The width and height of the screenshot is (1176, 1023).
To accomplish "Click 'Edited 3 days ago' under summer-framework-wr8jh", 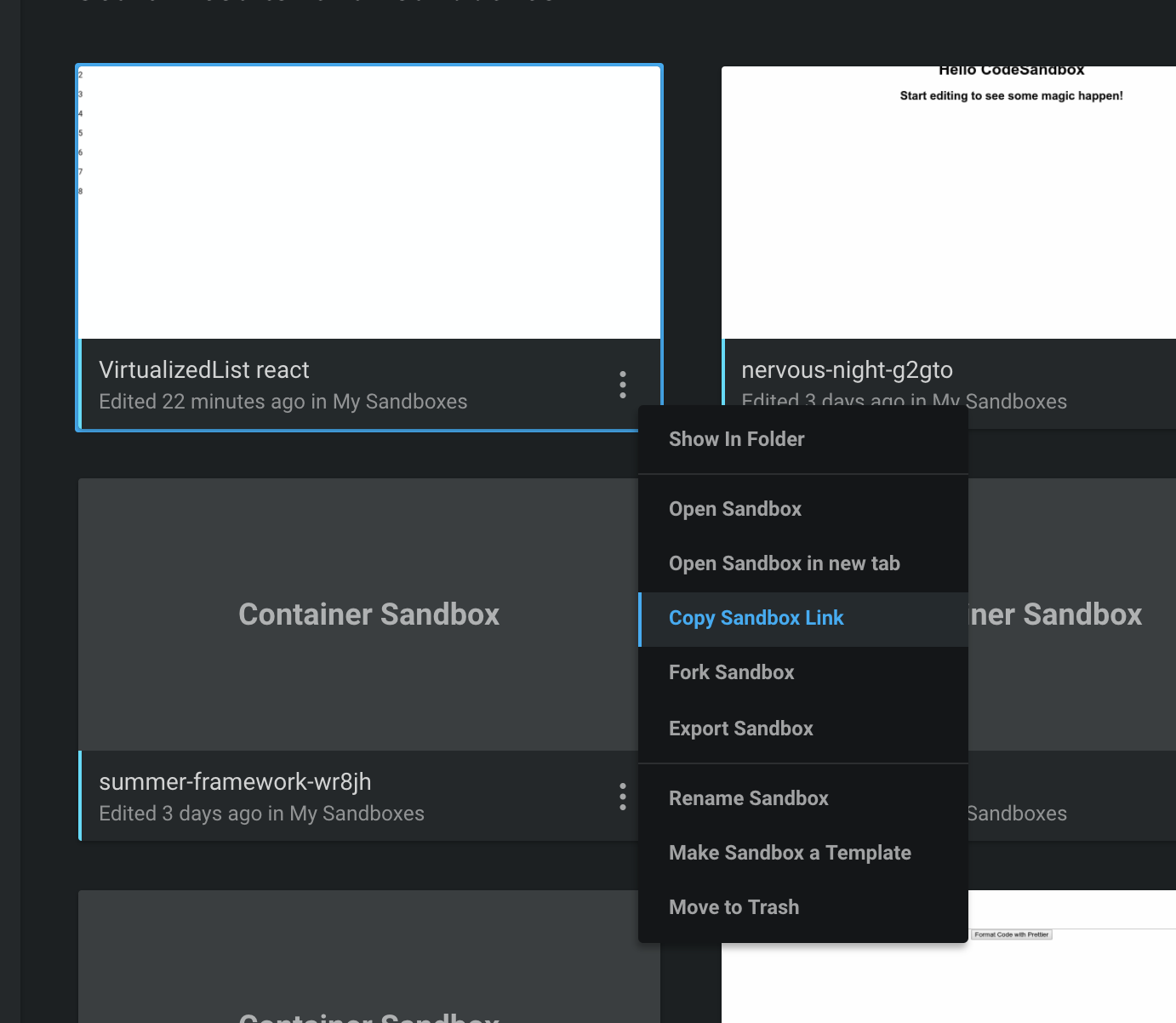I will coord(180,814).
